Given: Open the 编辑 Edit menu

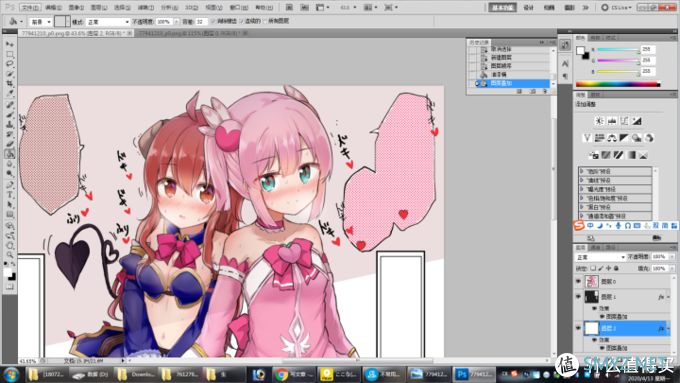Looking at the screenshot, I should pos(53,7).
